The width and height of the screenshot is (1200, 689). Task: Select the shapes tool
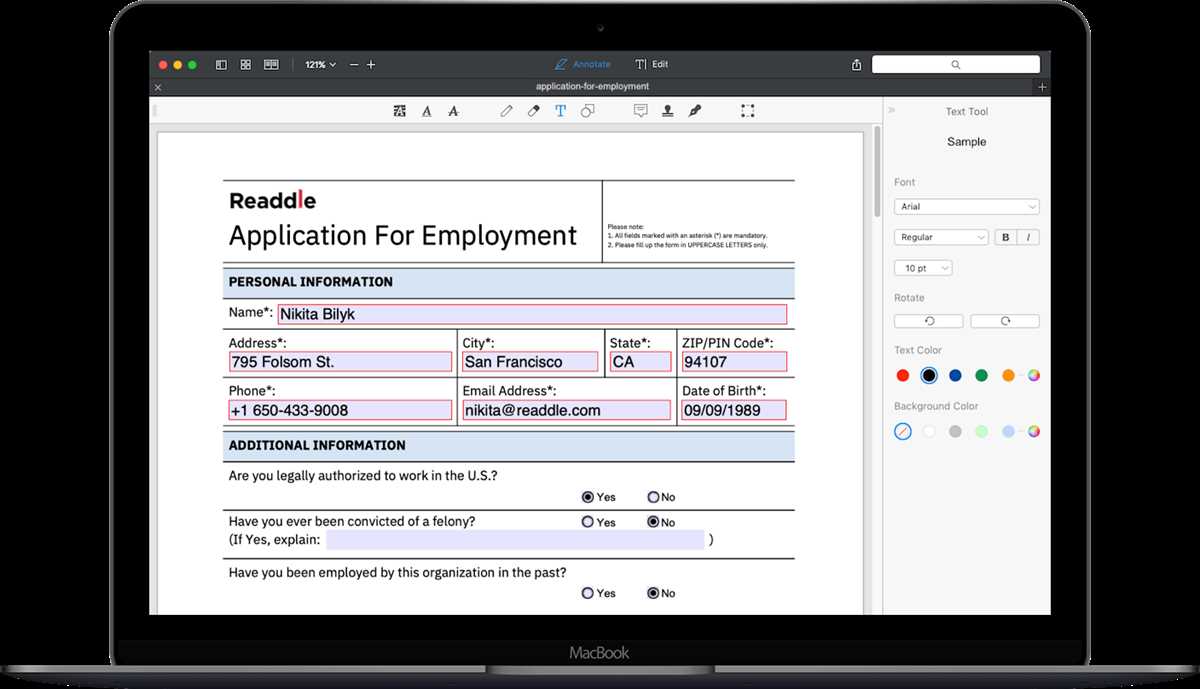(x=587, y=111)
